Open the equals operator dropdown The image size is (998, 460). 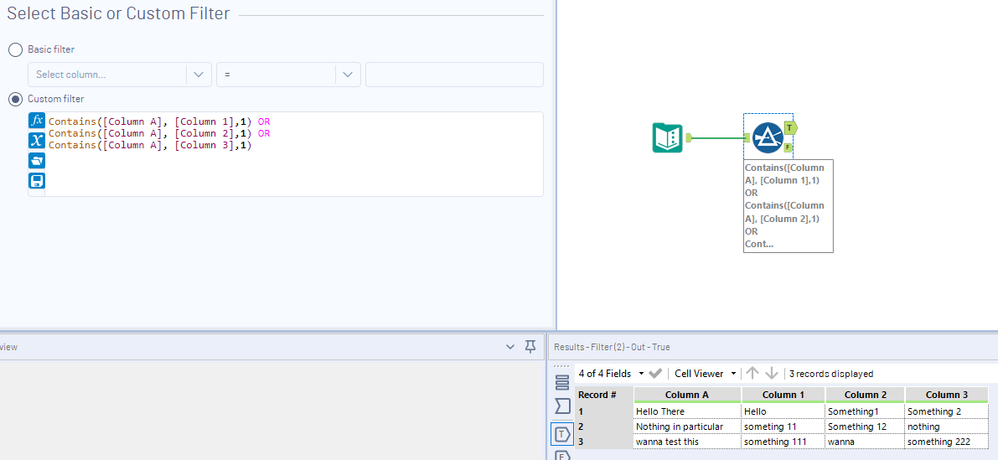[x=288, y=74]
